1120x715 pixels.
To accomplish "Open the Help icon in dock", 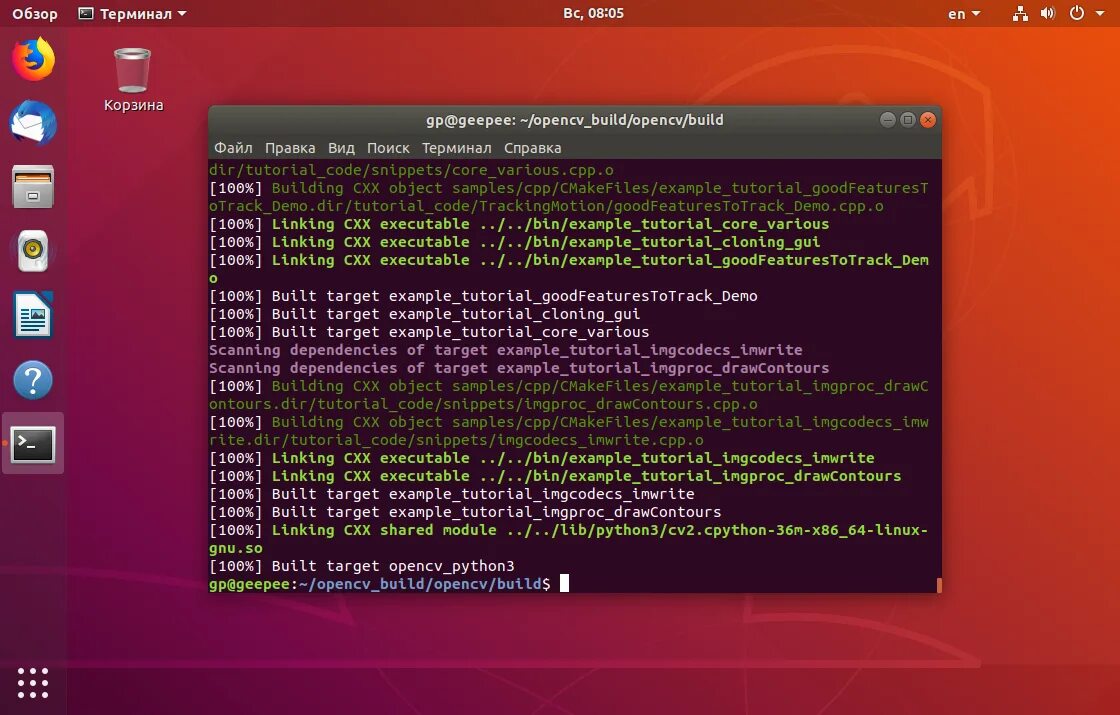I will click(x=33, y=379).
